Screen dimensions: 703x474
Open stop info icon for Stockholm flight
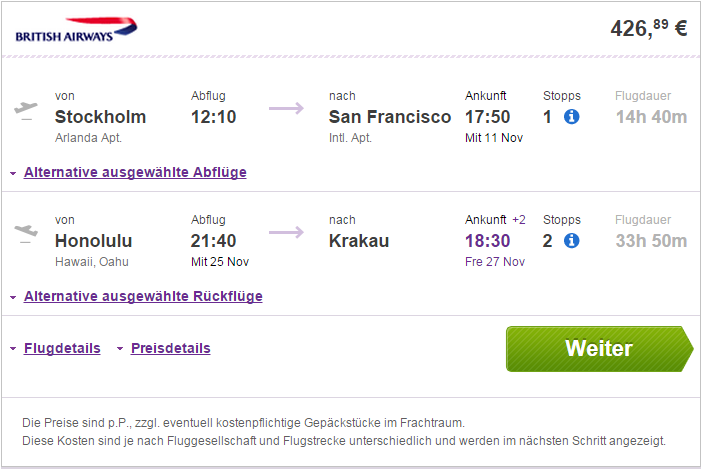(x=571, y=117)
